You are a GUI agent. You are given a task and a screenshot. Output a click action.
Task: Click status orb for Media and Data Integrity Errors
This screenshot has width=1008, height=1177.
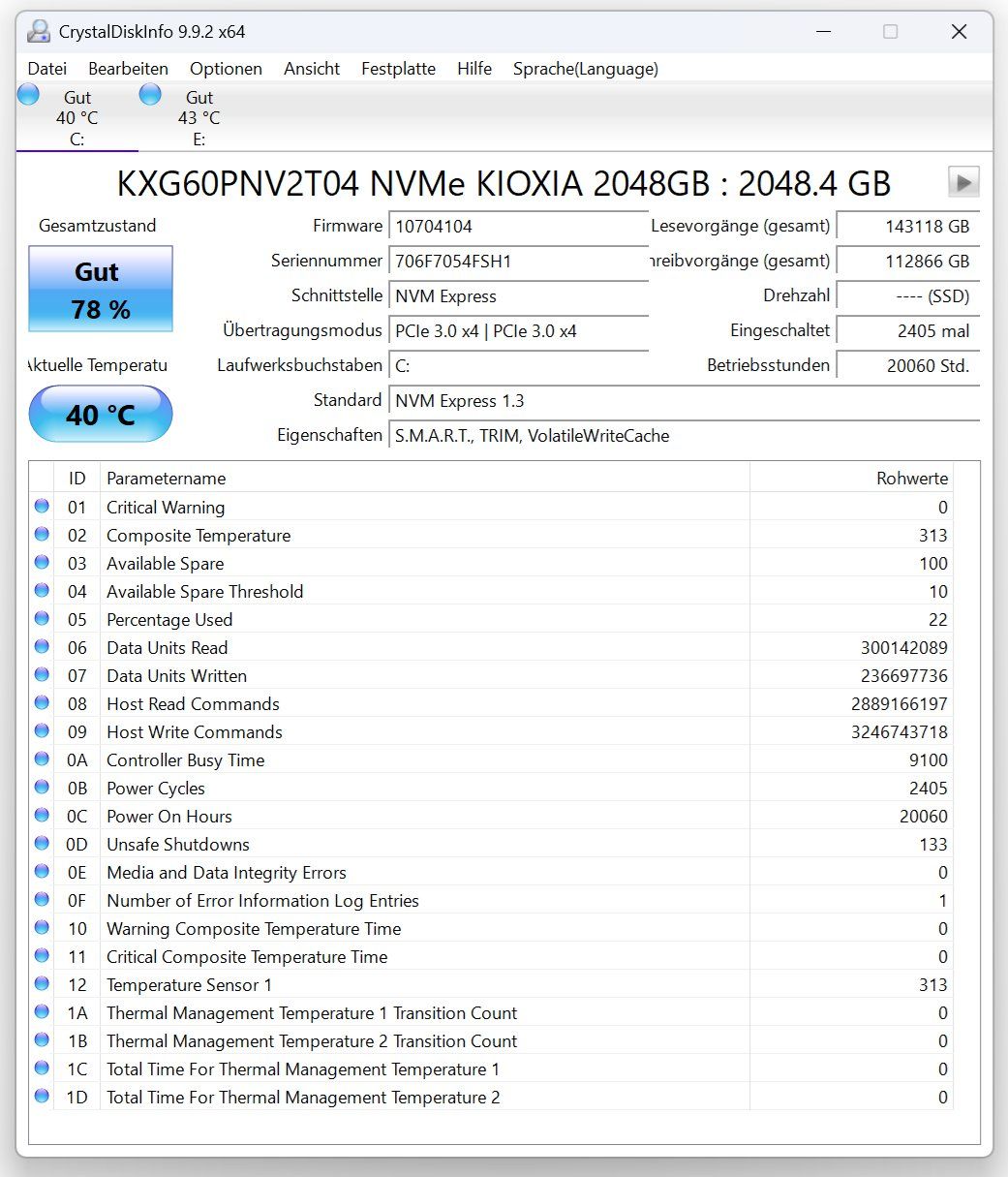(x=42, y=871)
